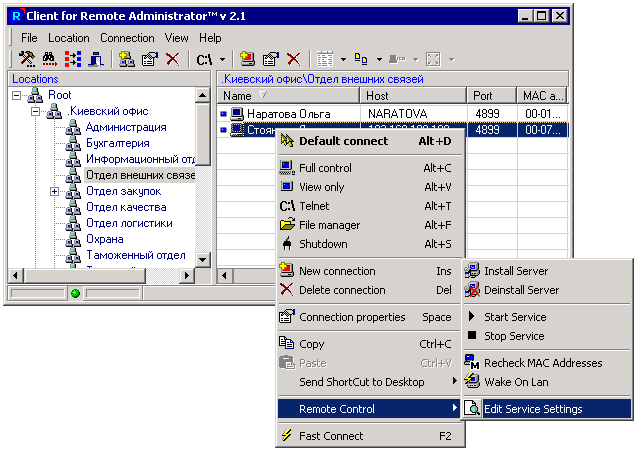638x451 pixels.
Task: Click the connection properties toolbar icon right of C:\
Action: pyautogui.click(x=271, y=59)
